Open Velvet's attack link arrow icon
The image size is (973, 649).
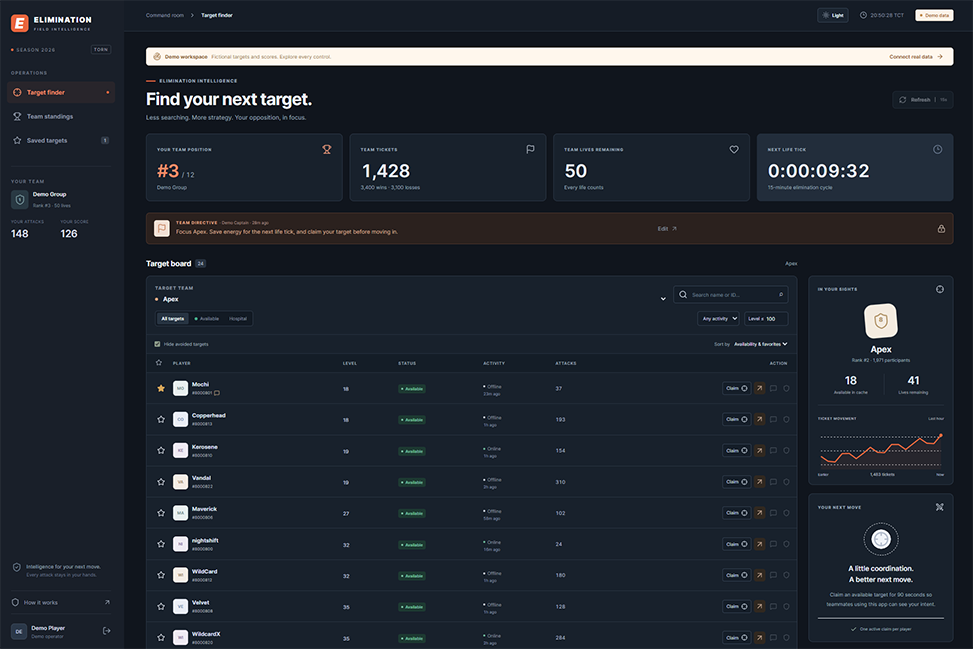pos(760,606)
